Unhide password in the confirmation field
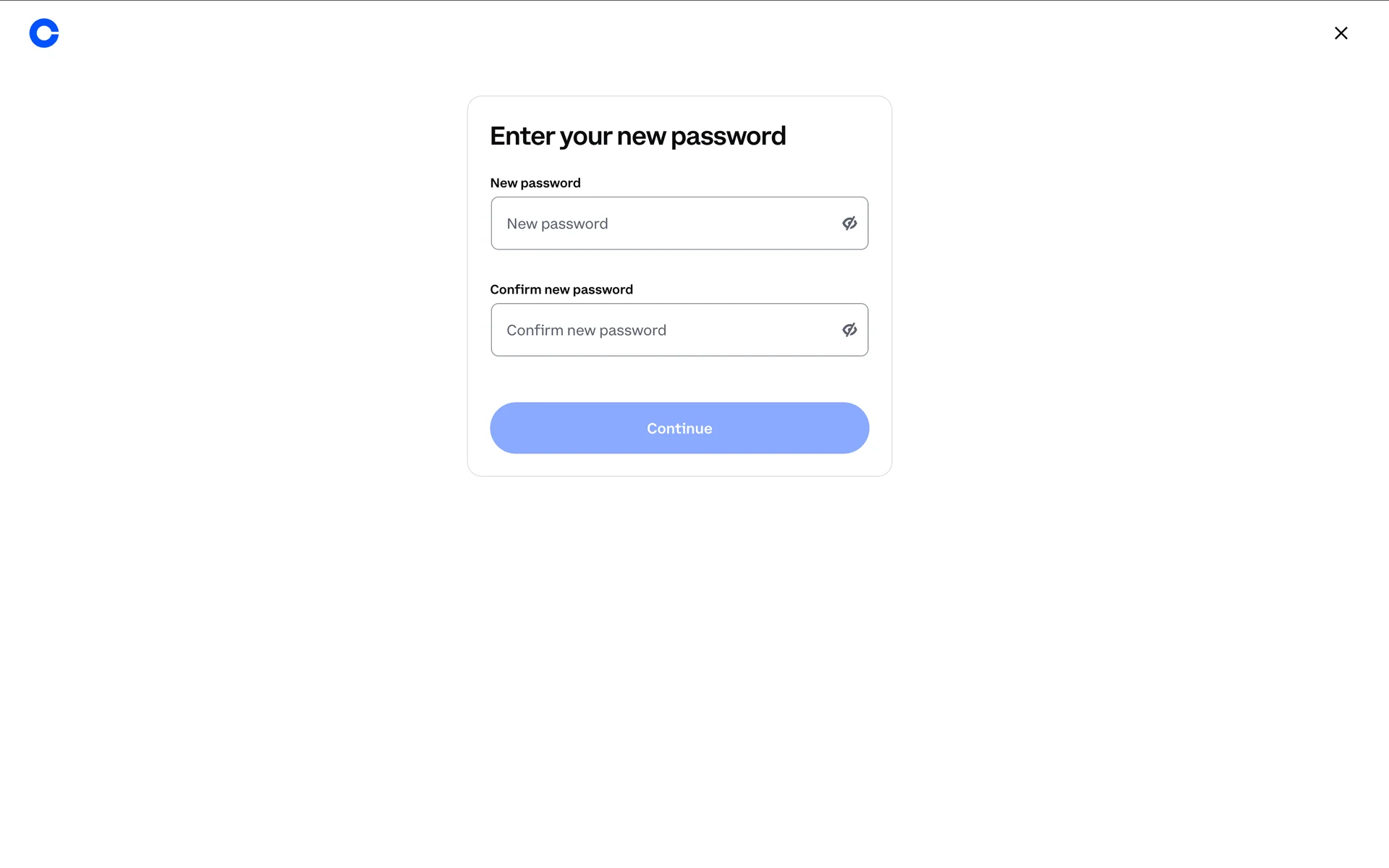This screenshot has height=868, width=1389. pos(849,330)
